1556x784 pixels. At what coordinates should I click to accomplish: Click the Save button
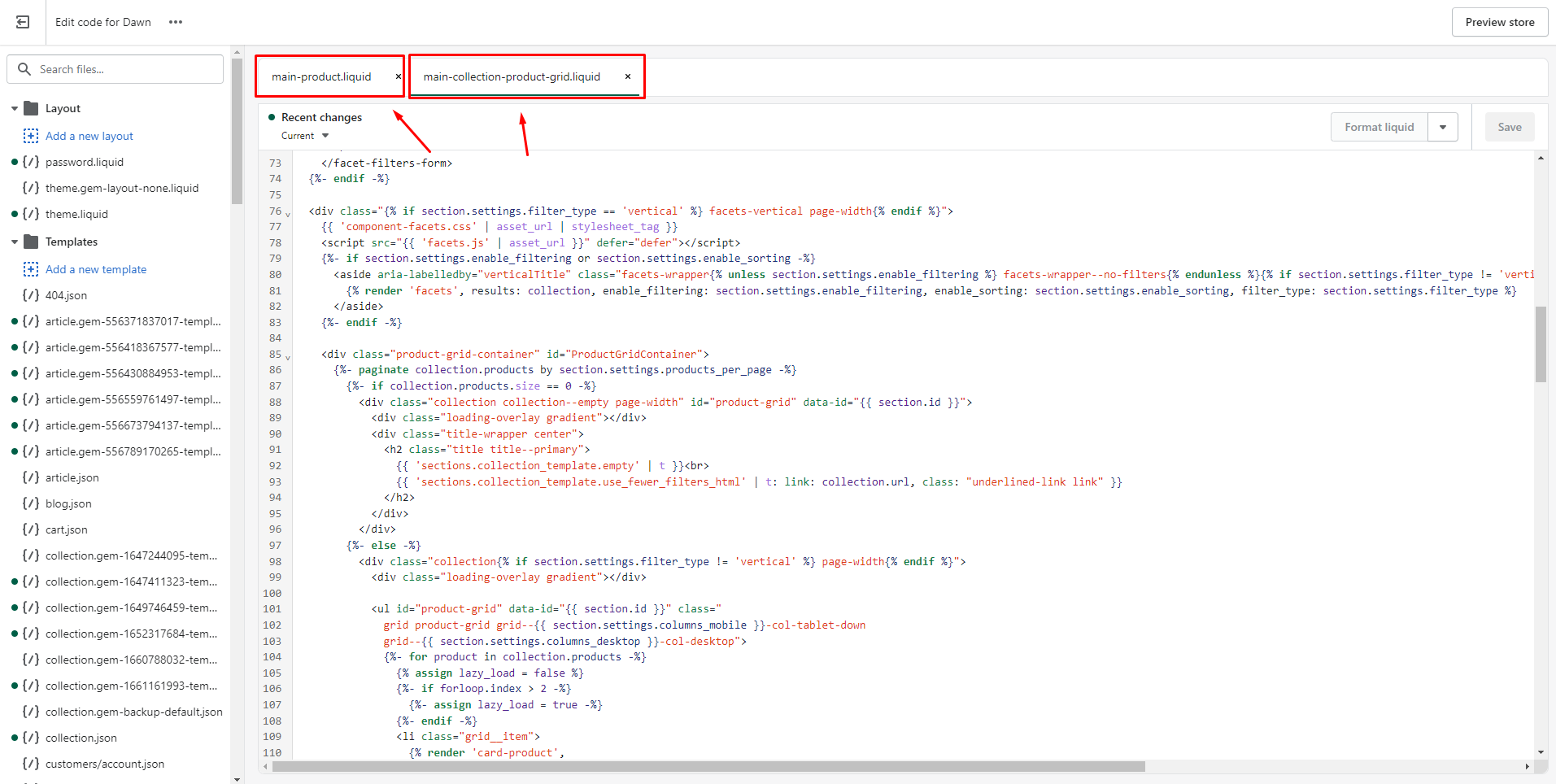[x=1510, y=127]
